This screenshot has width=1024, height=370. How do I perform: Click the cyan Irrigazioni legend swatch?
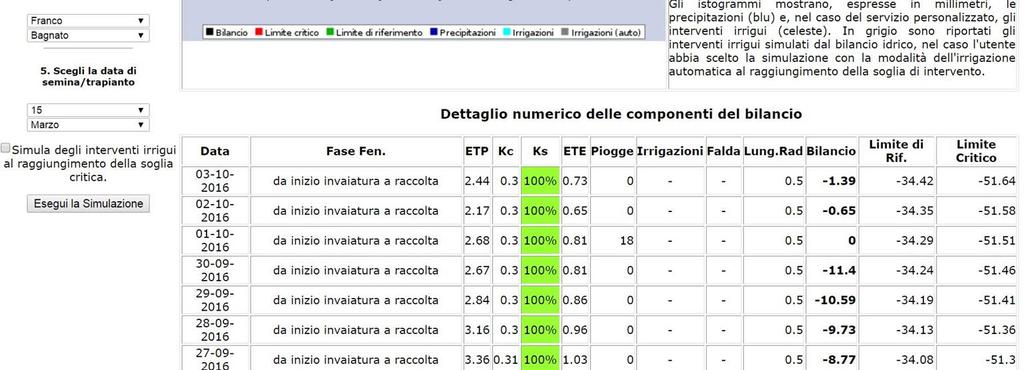506,32
